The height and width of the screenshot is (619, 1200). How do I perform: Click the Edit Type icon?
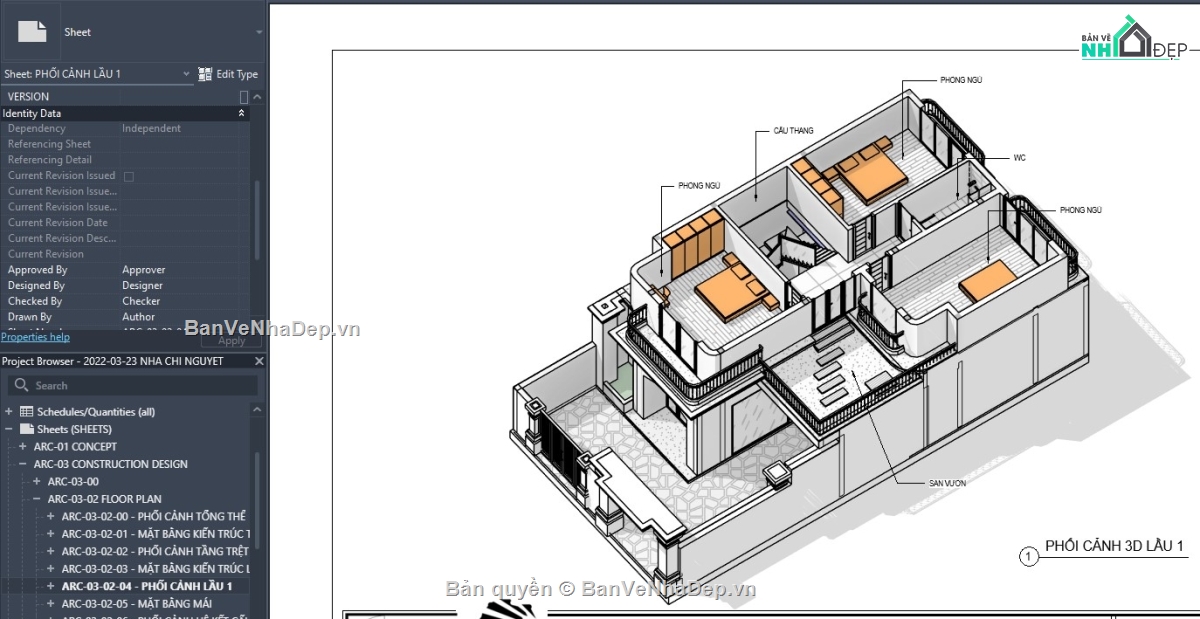pos(205,74)
